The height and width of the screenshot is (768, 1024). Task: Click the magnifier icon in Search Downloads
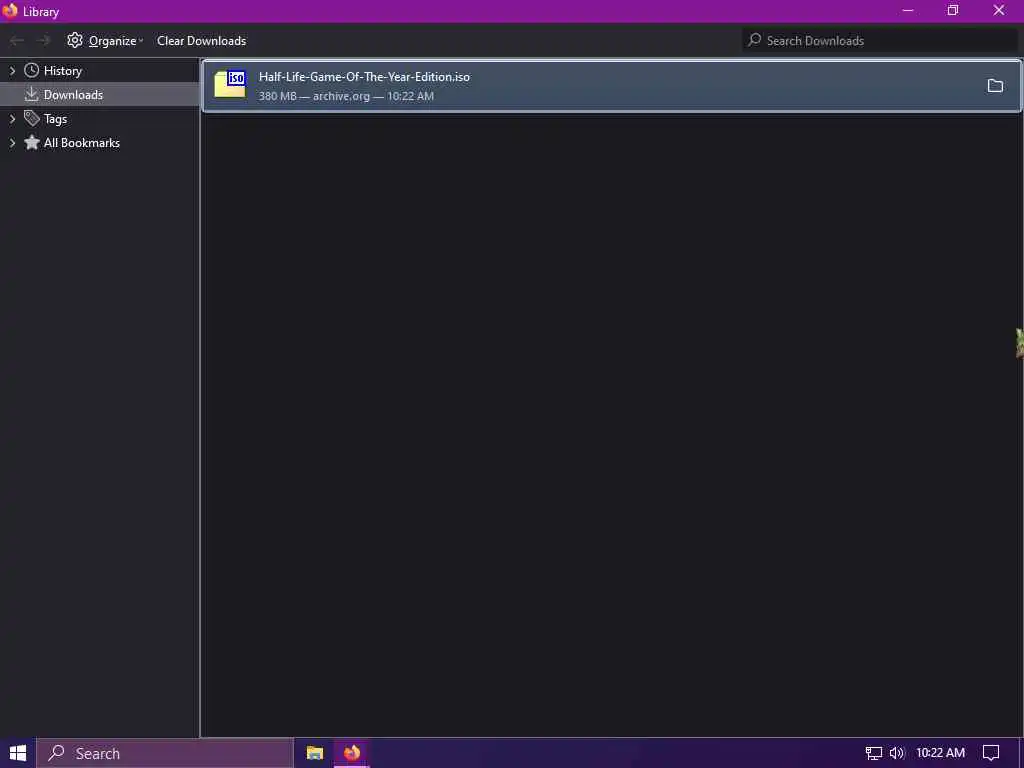[x=754, y=40]
